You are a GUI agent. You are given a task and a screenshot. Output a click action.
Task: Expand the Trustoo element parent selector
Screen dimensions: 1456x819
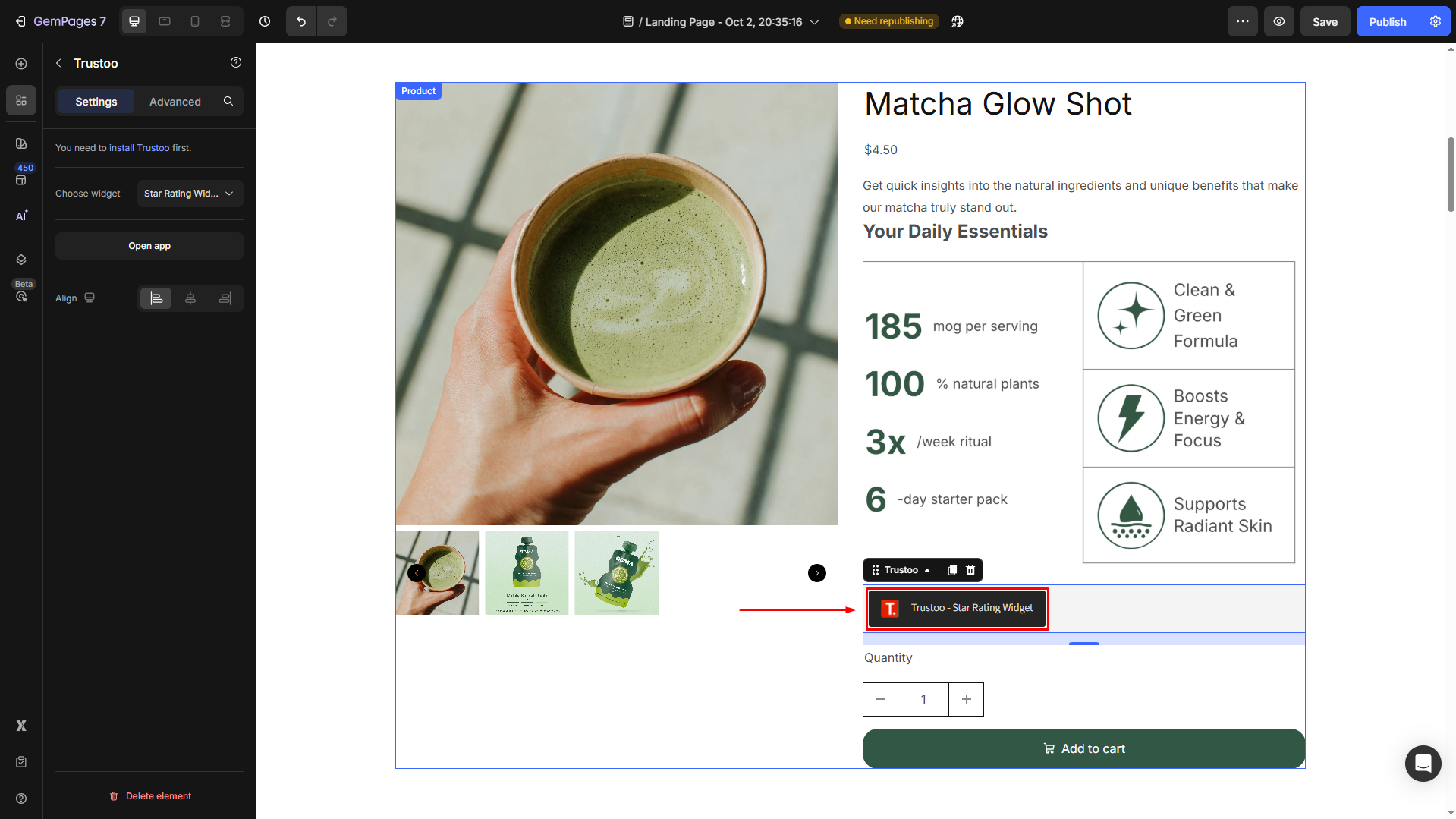(927, 570)
